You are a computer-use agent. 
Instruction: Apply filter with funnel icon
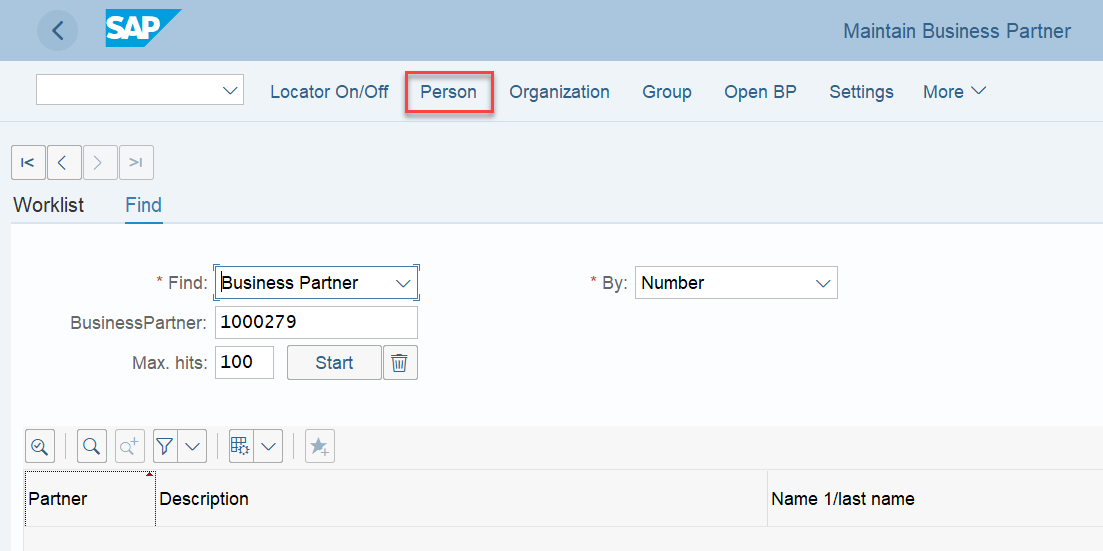tap(165, 446)
